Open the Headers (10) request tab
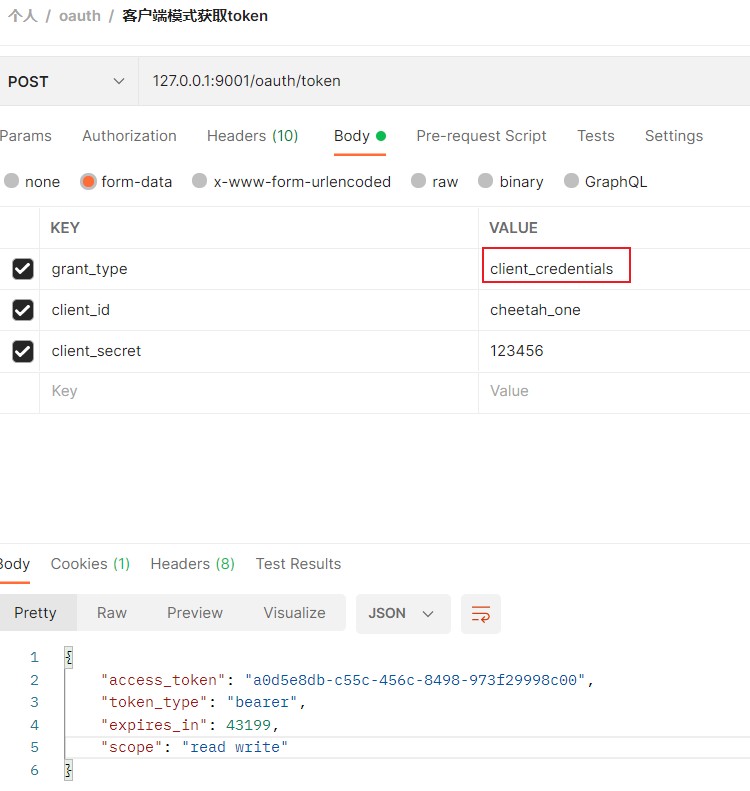The height and width of the screenshot is (791, 750). (x=253, y=136)
